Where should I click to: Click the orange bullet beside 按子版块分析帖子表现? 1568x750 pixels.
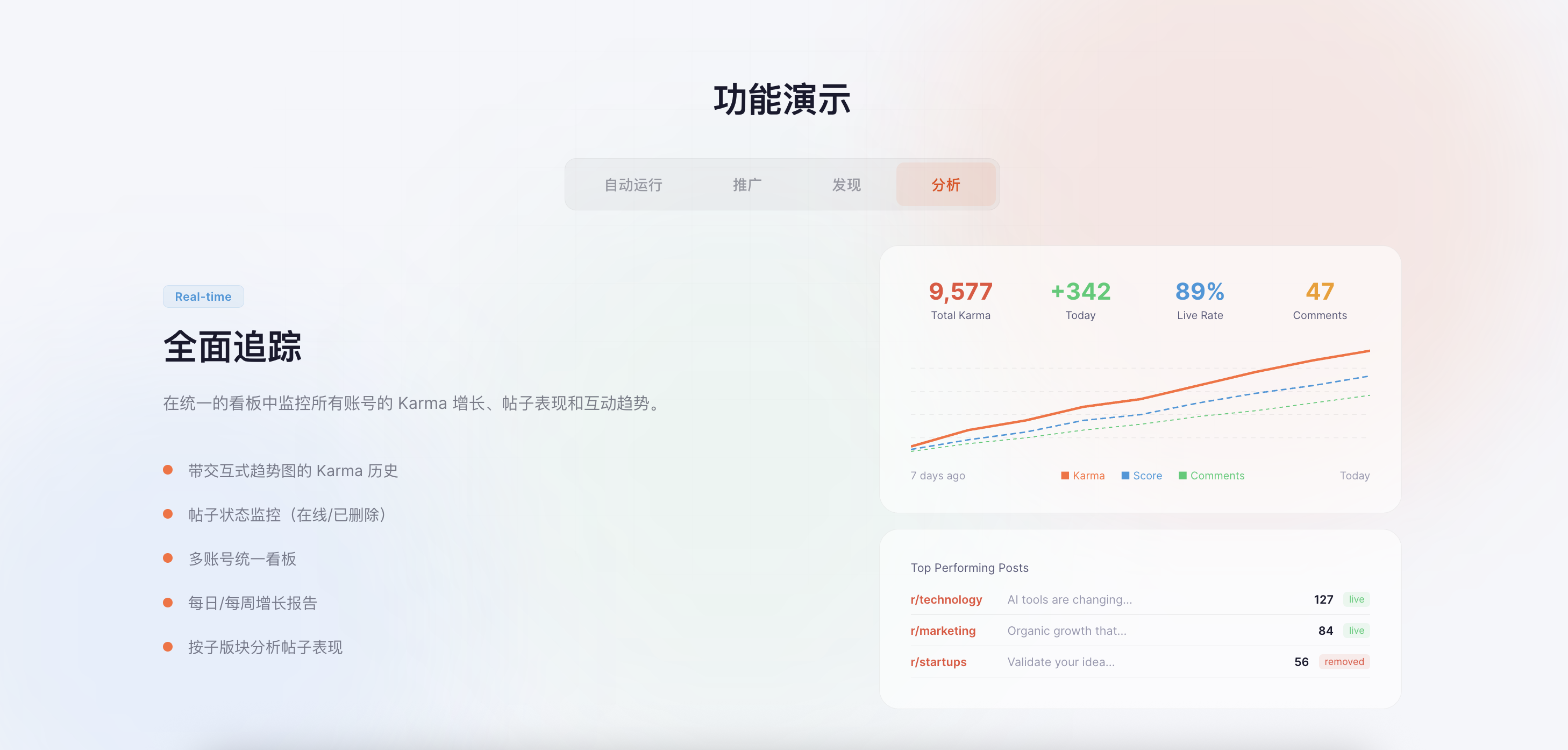[x=169, y=647]
